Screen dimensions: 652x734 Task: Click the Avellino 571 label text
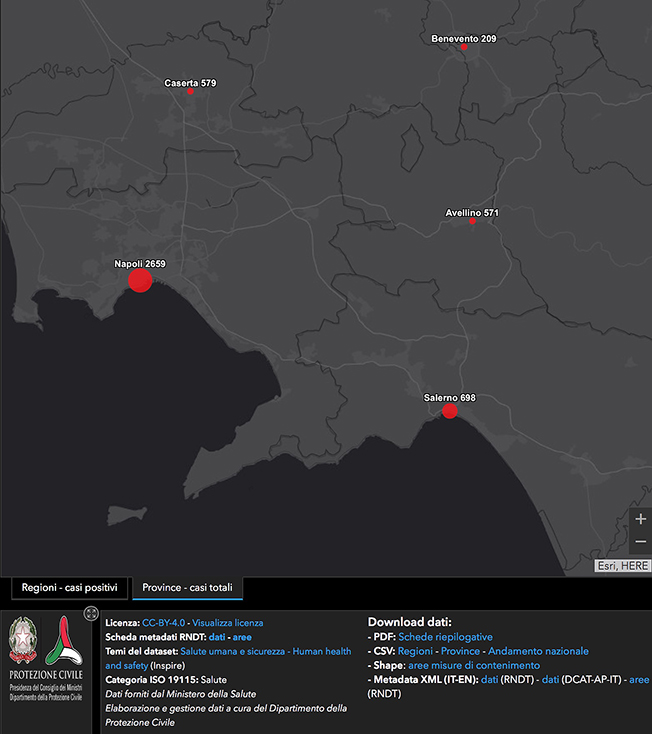[472, 213]
